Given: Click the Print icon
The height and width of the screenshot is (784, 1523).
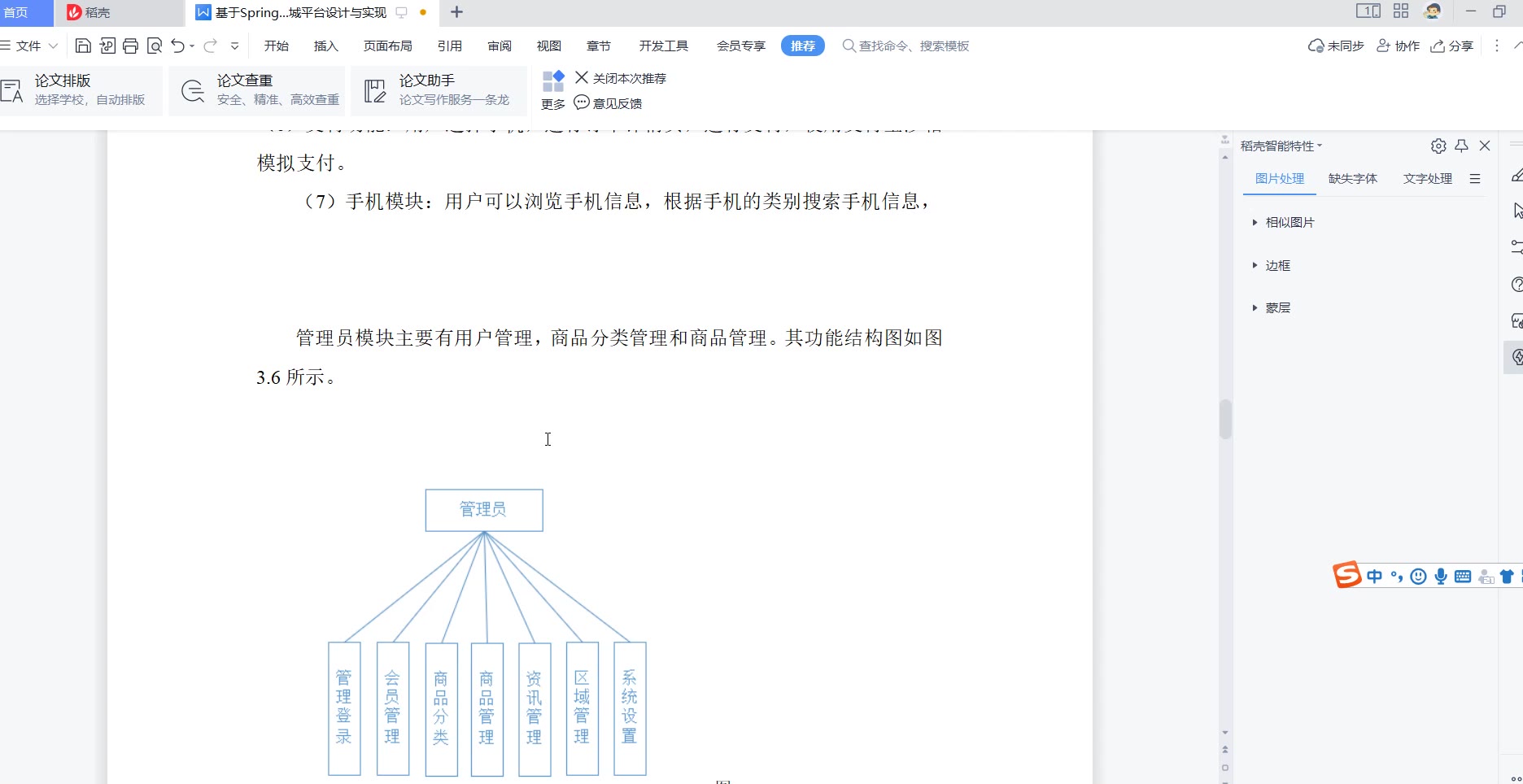Looking at the screenshot, I should (131, 46).
